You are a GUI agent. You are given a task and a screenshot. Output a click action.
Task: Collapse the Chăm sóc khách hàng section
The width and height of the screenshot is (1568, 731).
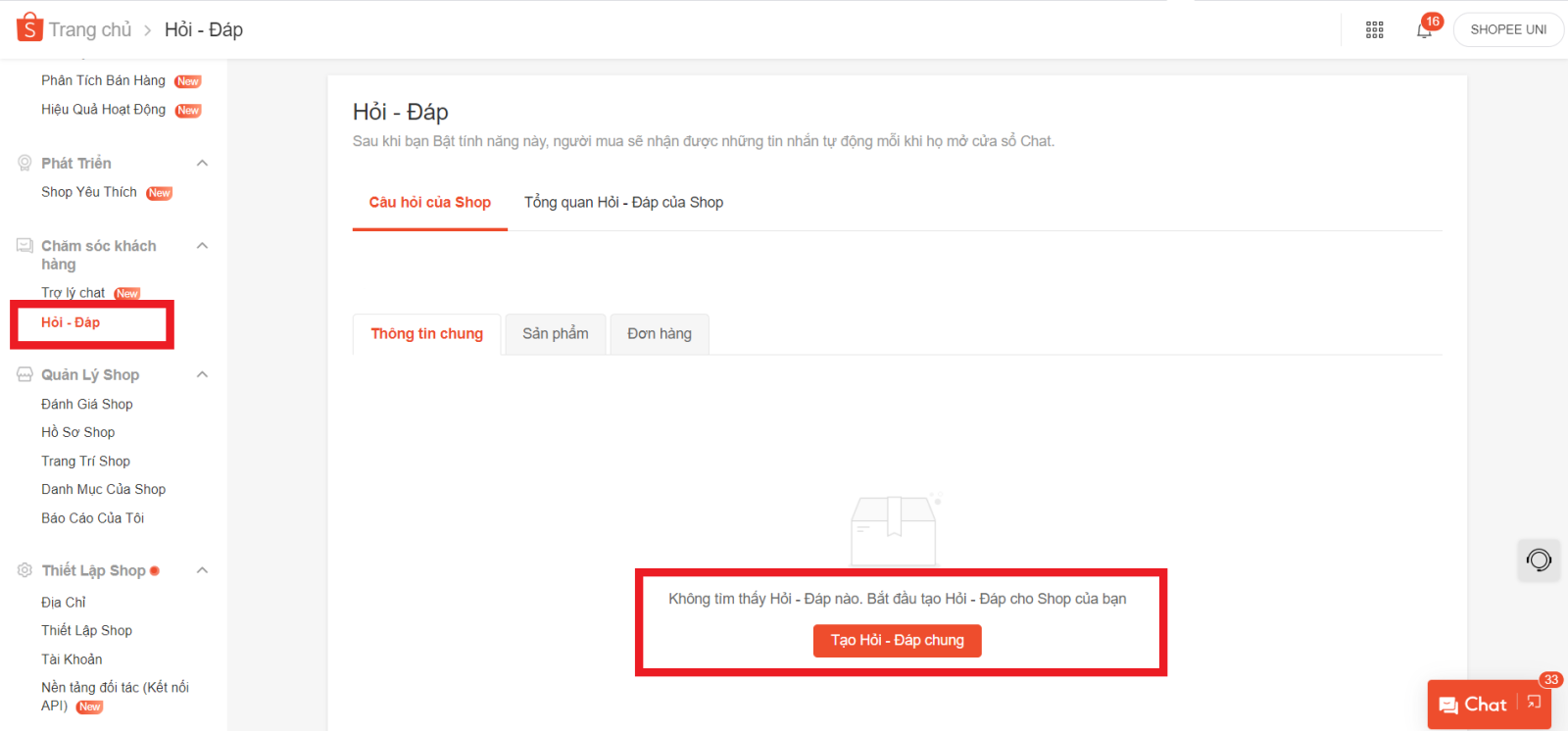pyautogui.click(x=202, y=246)
